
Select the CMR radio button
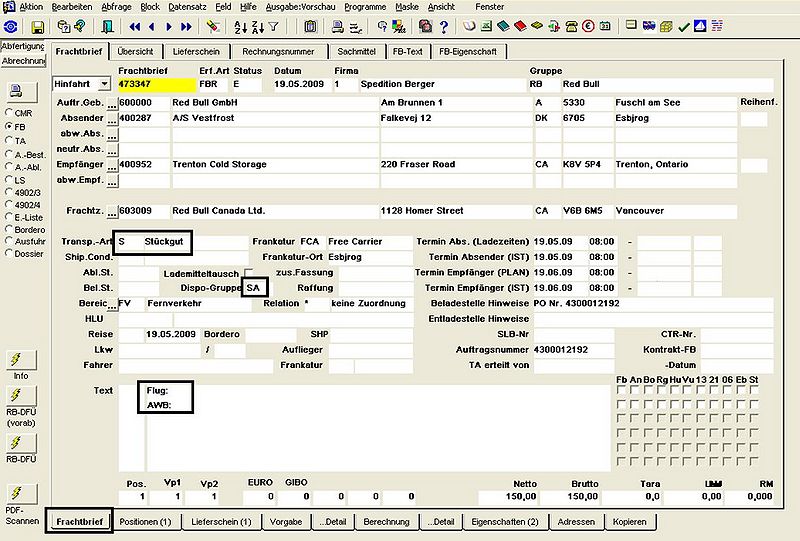tap(9, 112)
